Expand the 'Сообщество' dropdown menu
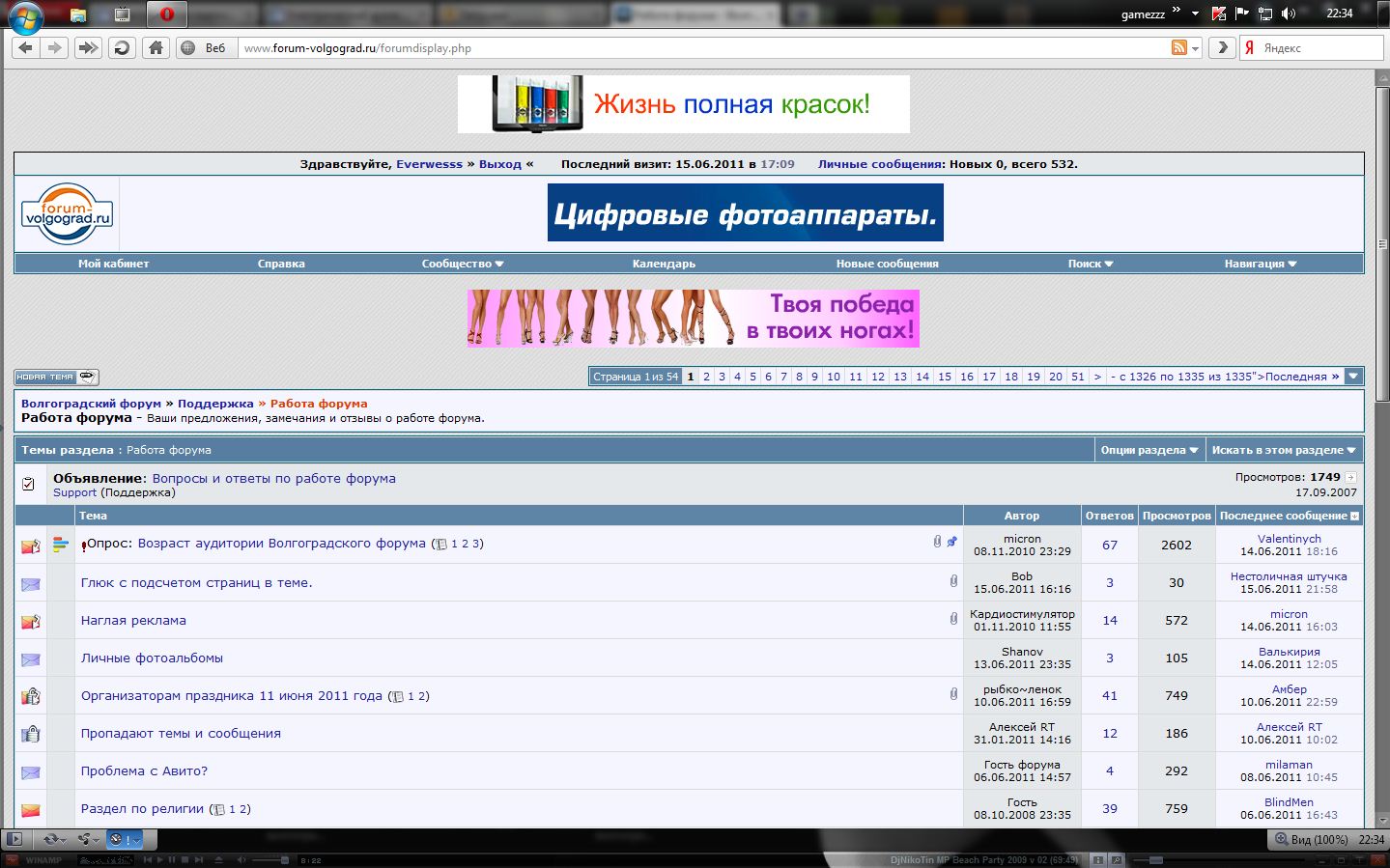 (x=462, y=264)
